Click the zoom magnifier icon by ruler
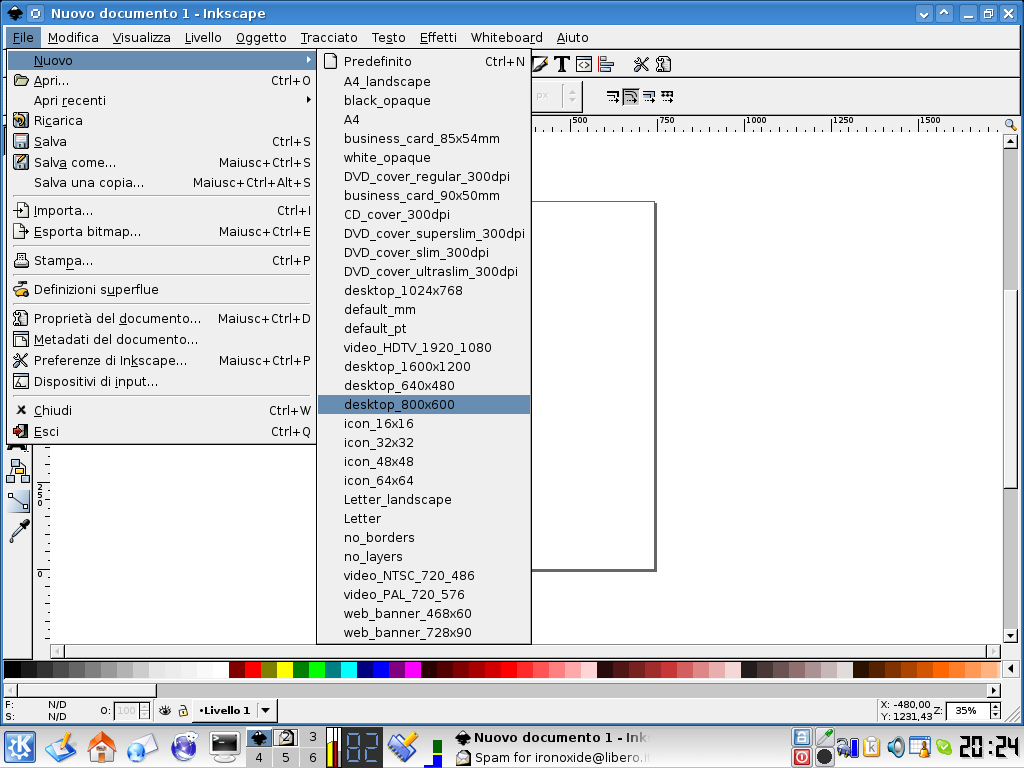The width and height of the screenshot is (1024, 768). [x=1010, y=125]
